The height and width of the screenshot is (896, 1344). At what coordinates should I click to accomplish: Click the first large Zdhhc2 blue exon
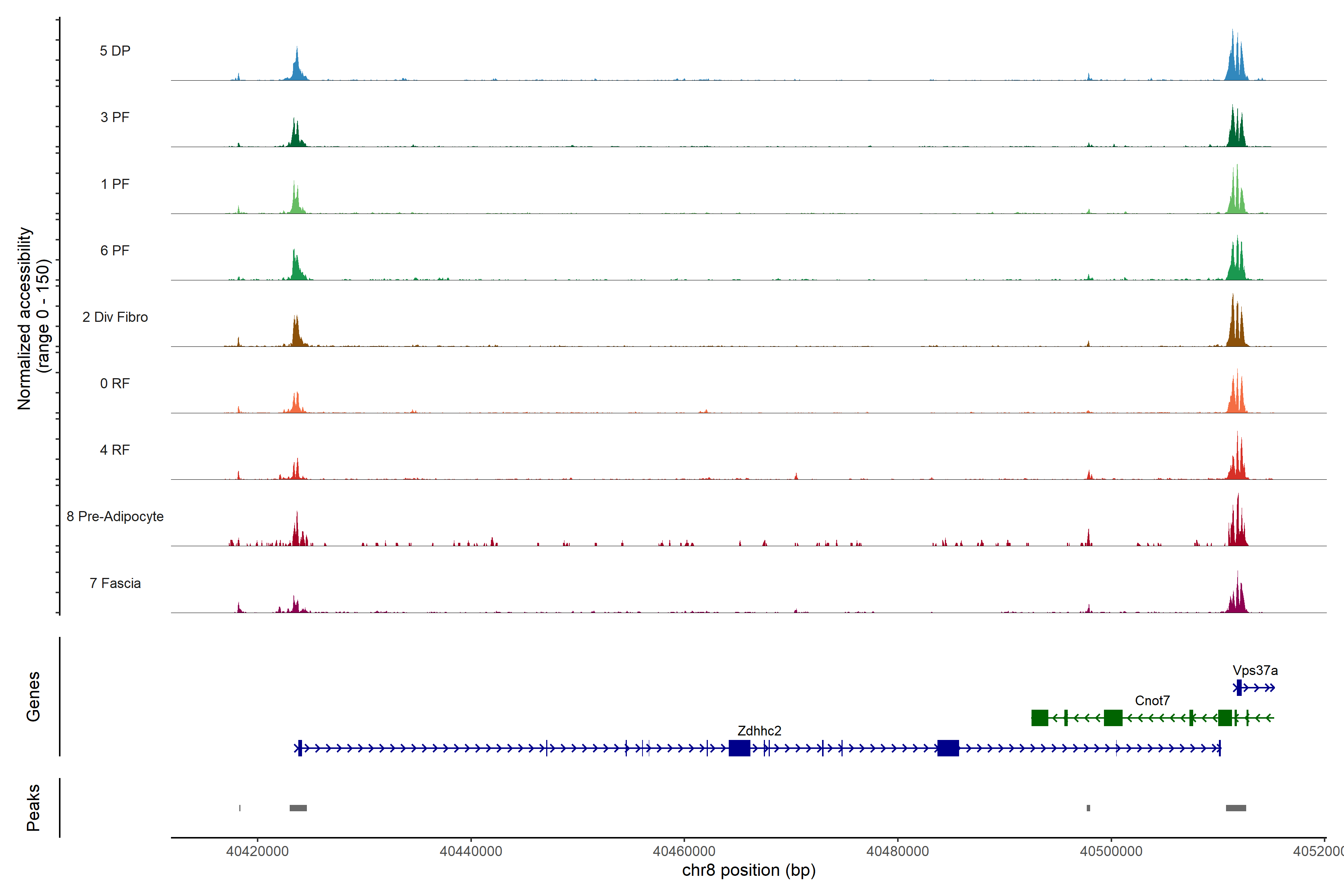[x=740, y=748]
